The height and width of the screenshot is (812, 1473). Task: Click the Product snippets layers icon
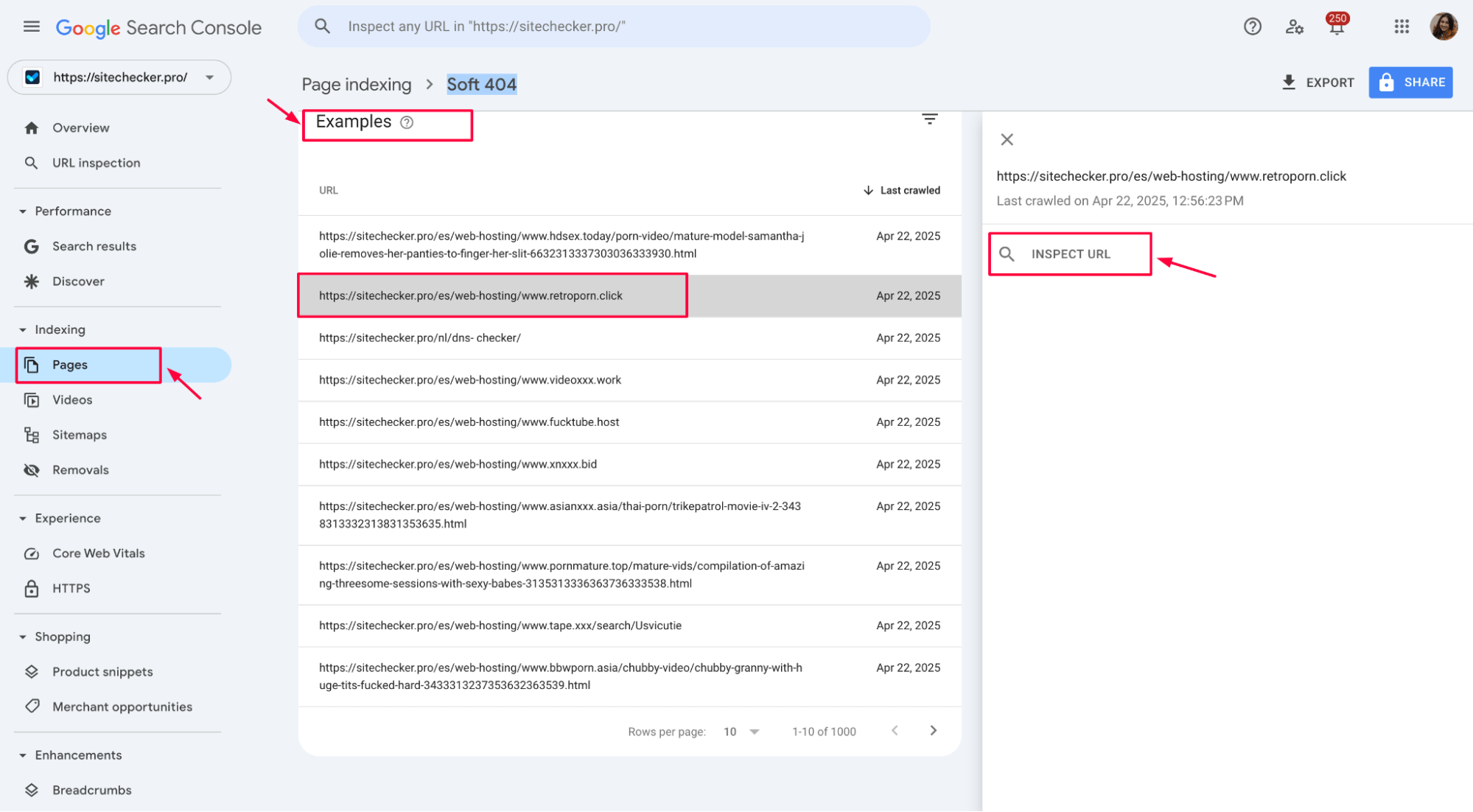point(31,672)
